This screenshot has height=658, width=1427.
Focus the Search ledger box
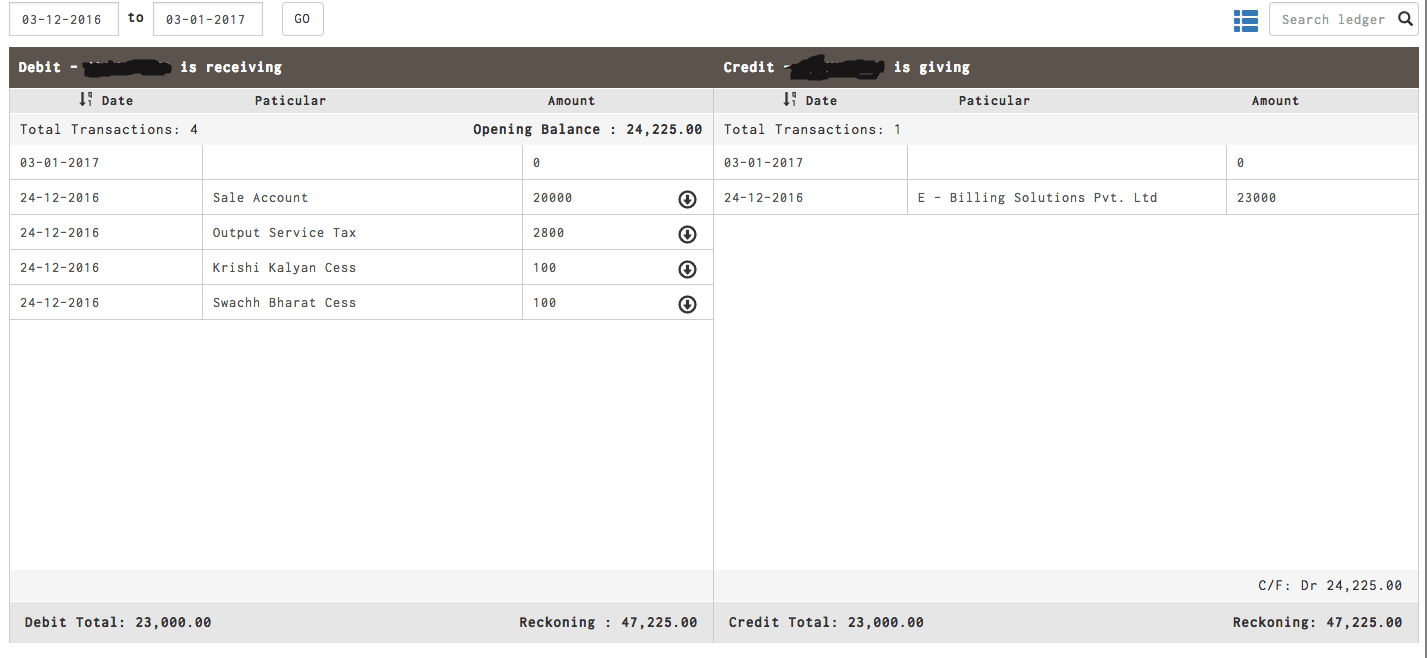pyautogui.click(x=1332, y=19)
